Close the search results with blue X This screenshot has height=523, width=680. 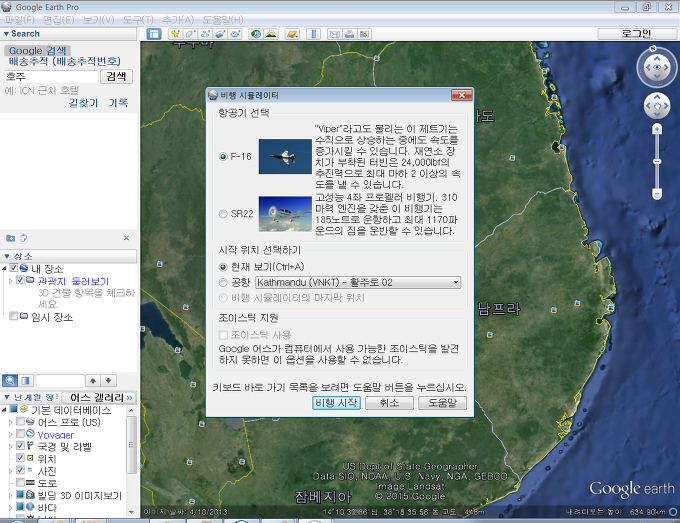(126, 238)
